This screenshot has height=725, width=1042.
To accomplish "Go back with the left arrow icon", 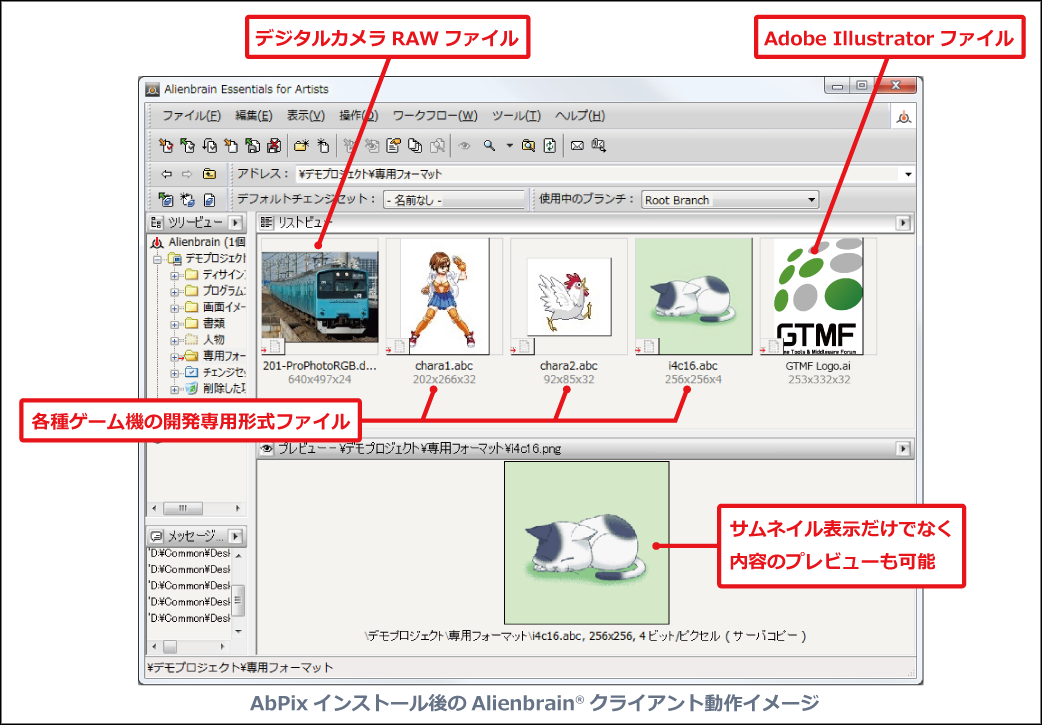I will (x=166, y=174).
